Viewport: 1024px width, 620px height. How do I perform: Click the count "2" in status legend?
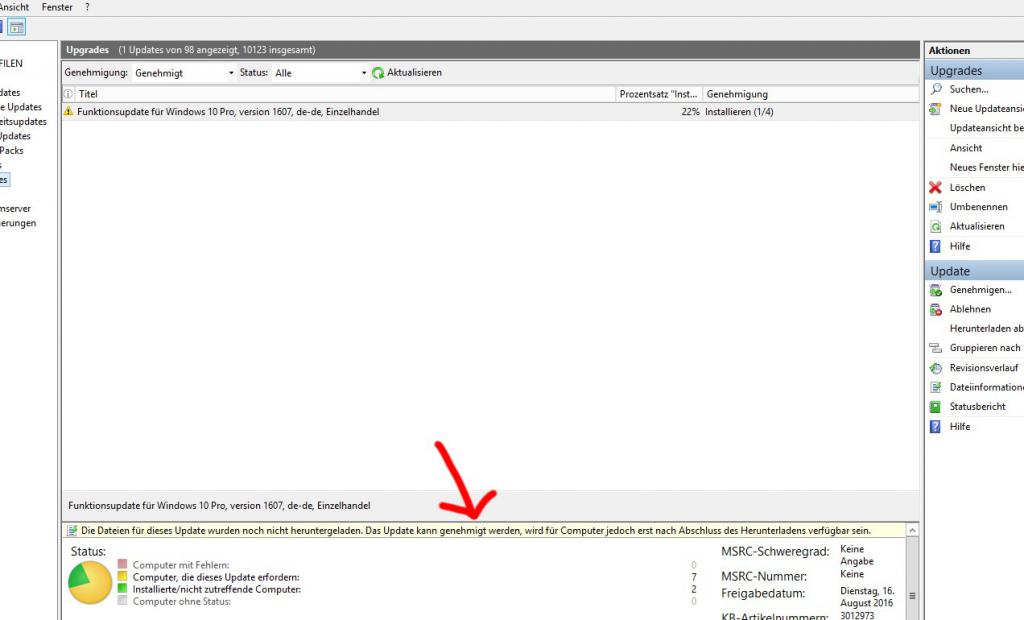[694, 589]
